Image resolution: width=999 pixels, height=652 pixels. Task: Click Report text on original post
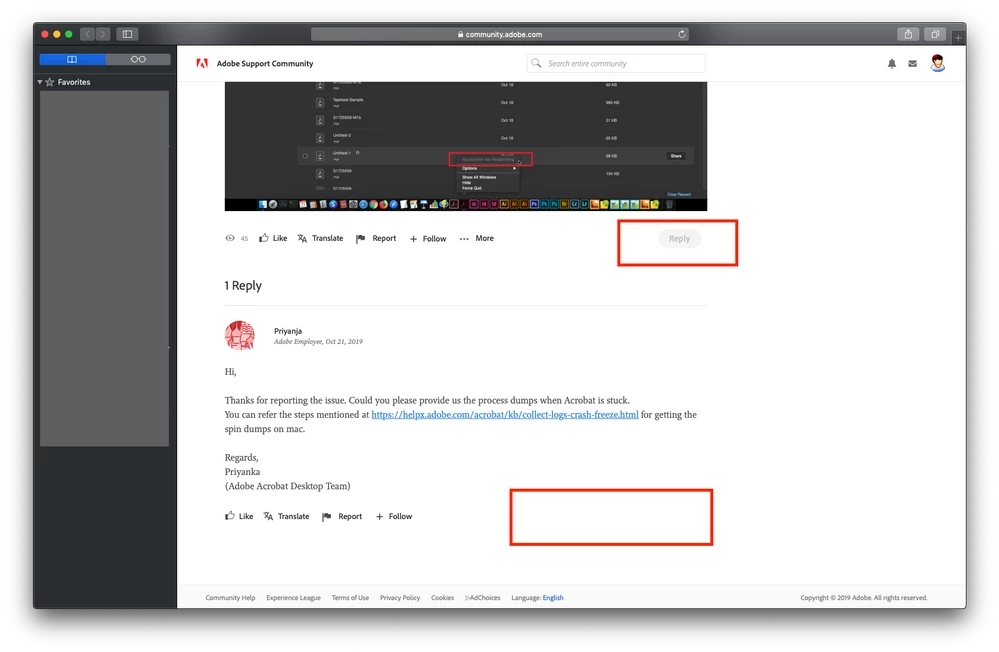click(x=384, y=238)
